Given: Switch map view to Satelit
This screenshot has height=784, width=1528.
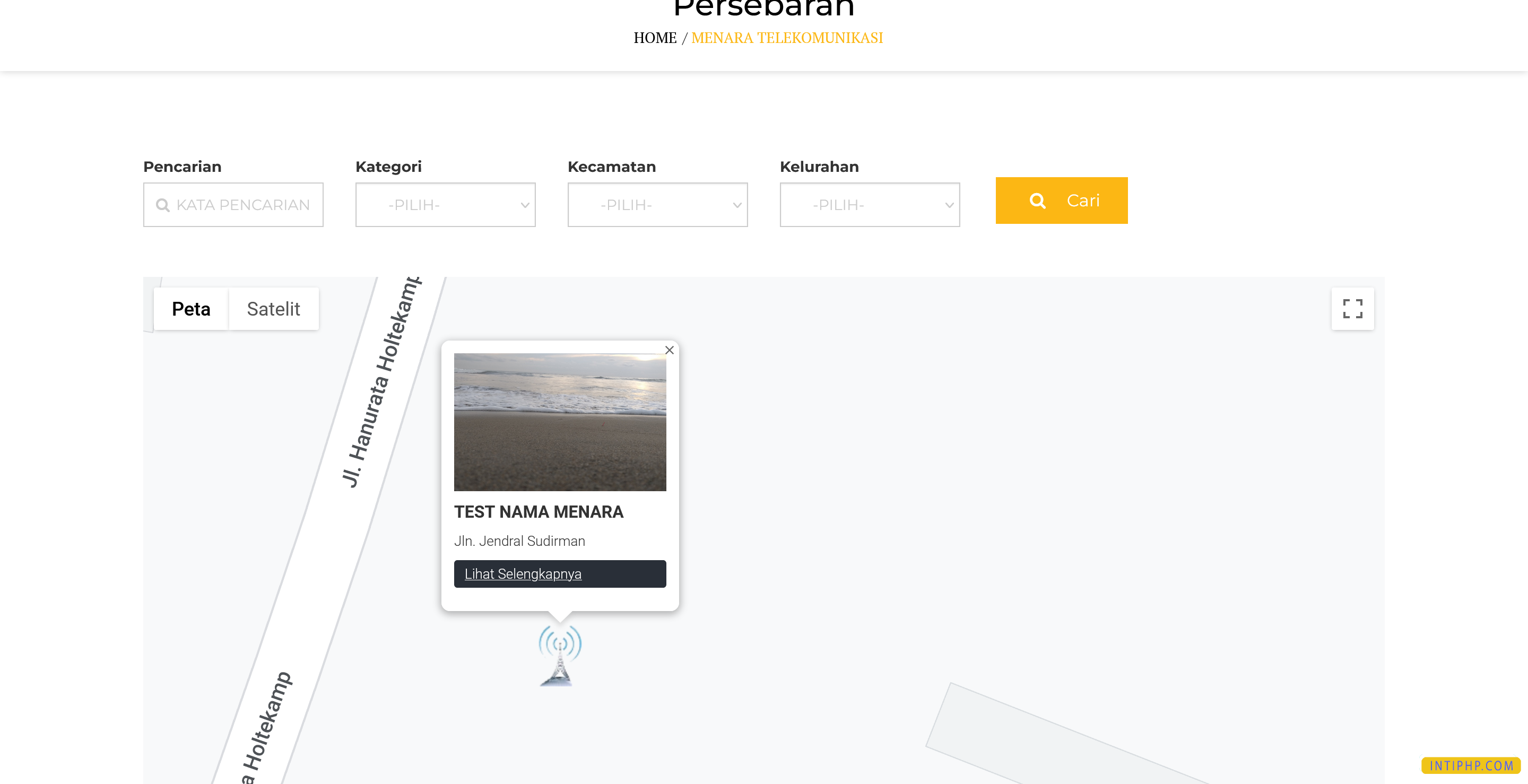Looking at the screenshot, I should [x=273, y=308].
